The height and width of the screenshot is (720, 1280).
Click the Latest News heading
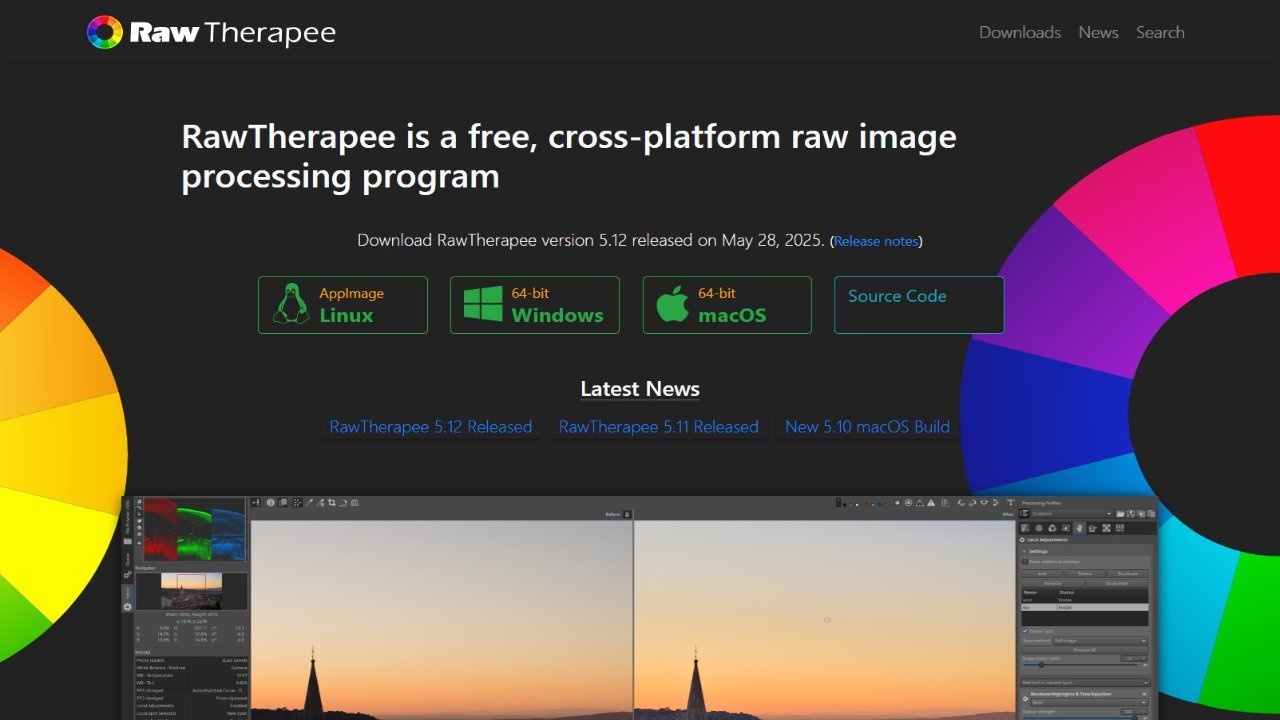640,389
